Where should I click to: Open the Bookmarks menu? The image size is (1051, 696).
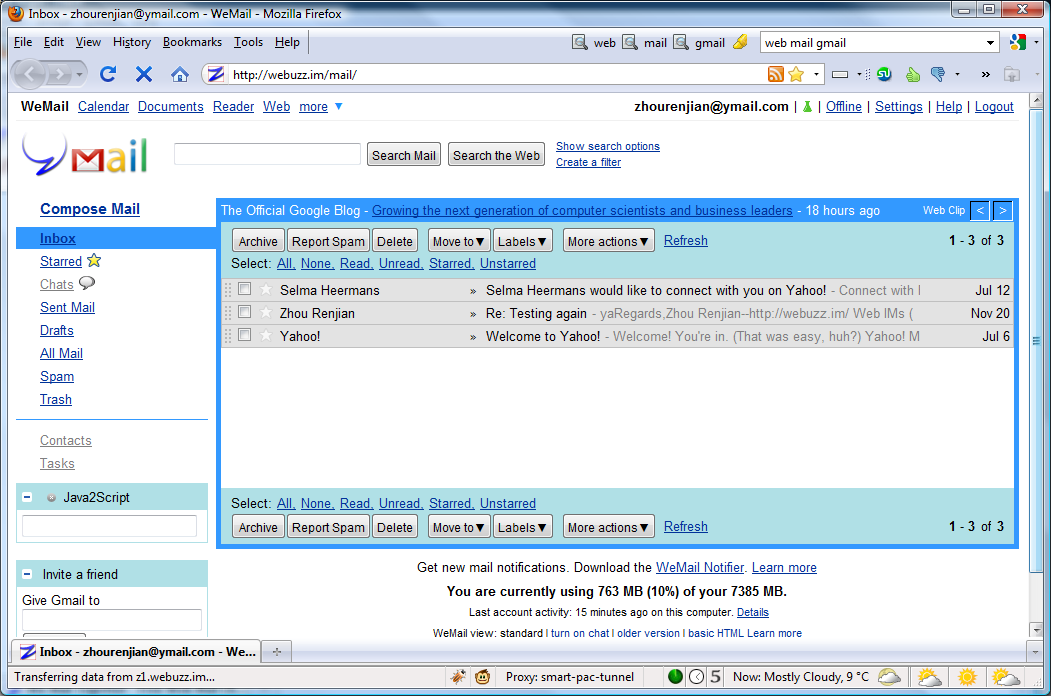pos(192,42)
